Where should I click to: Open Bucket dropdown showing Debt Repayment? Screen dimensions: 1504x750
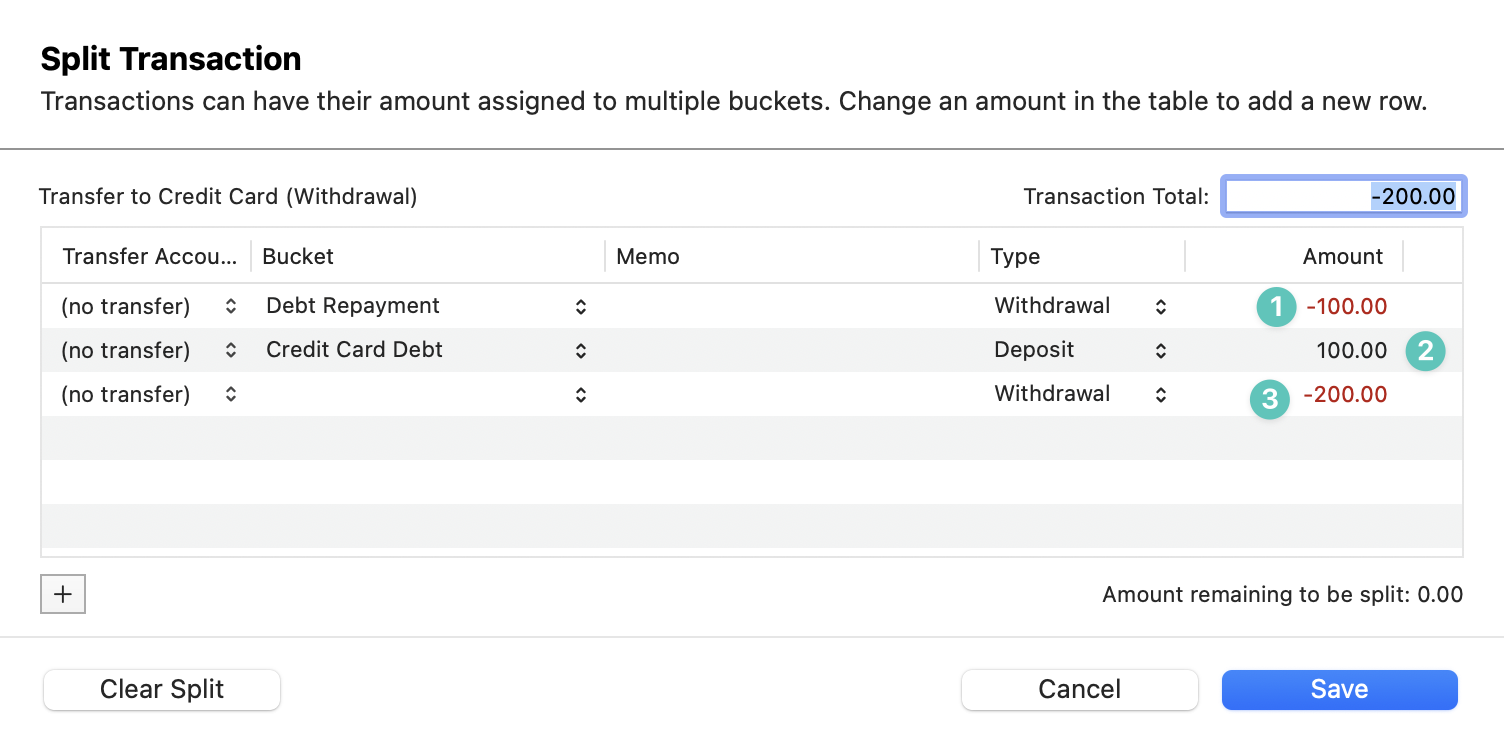pyautogui.click(x=426, y=306)
